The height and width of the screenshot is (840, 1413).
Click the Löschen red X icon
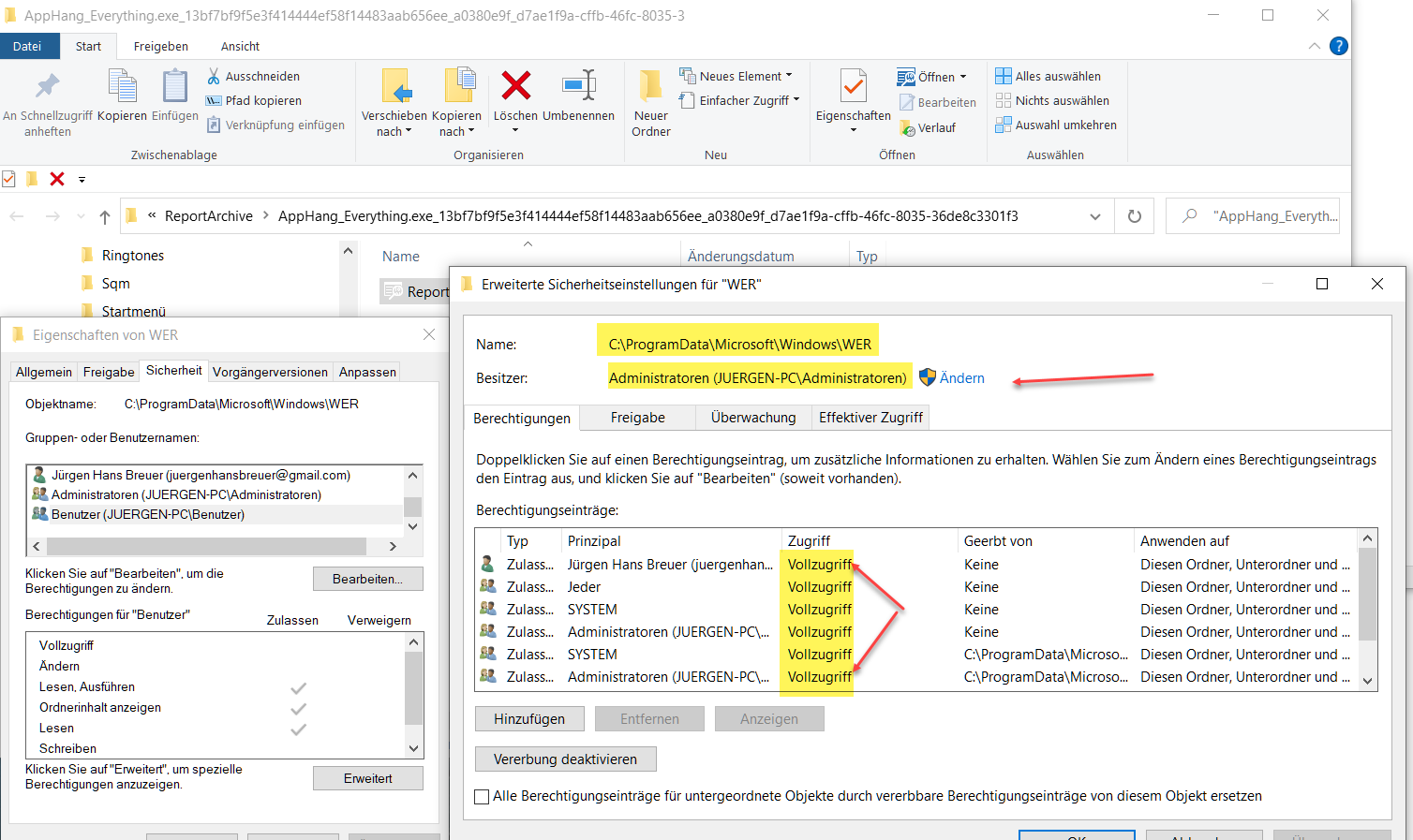click(x=515, y=86)
